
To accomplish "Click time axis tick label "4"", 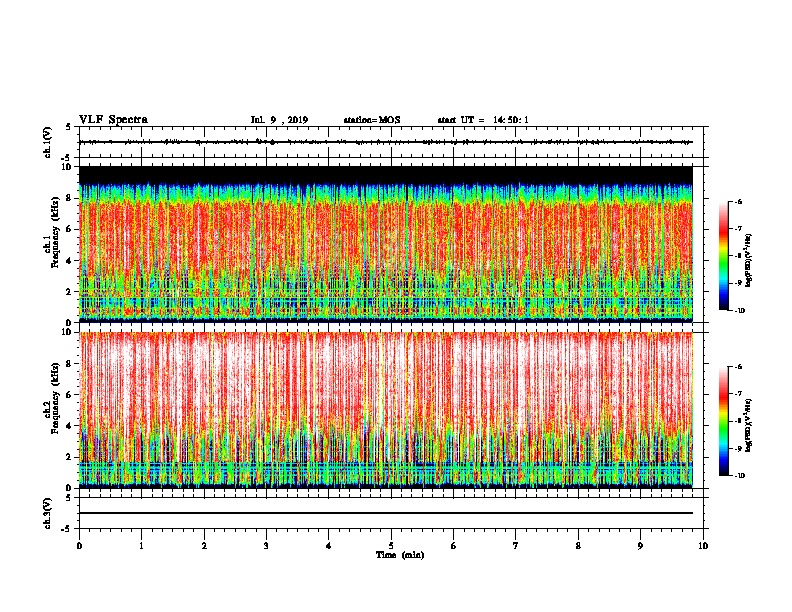I will point(329,546).
